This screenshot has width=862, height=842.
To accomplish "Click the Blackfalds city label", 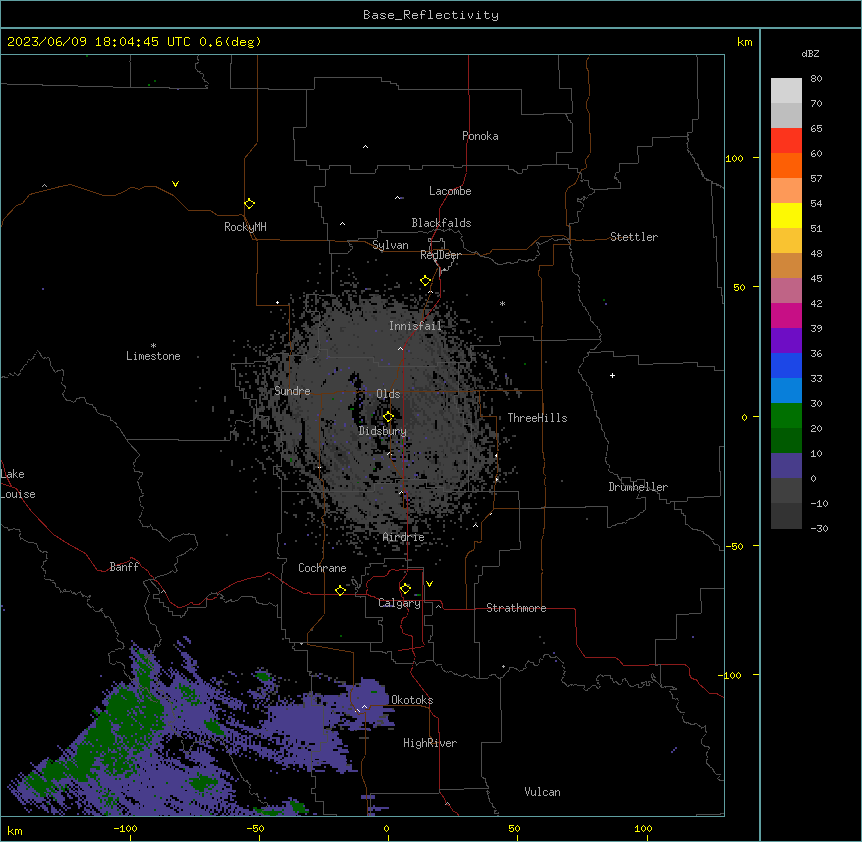I will (x=441, y=223).
